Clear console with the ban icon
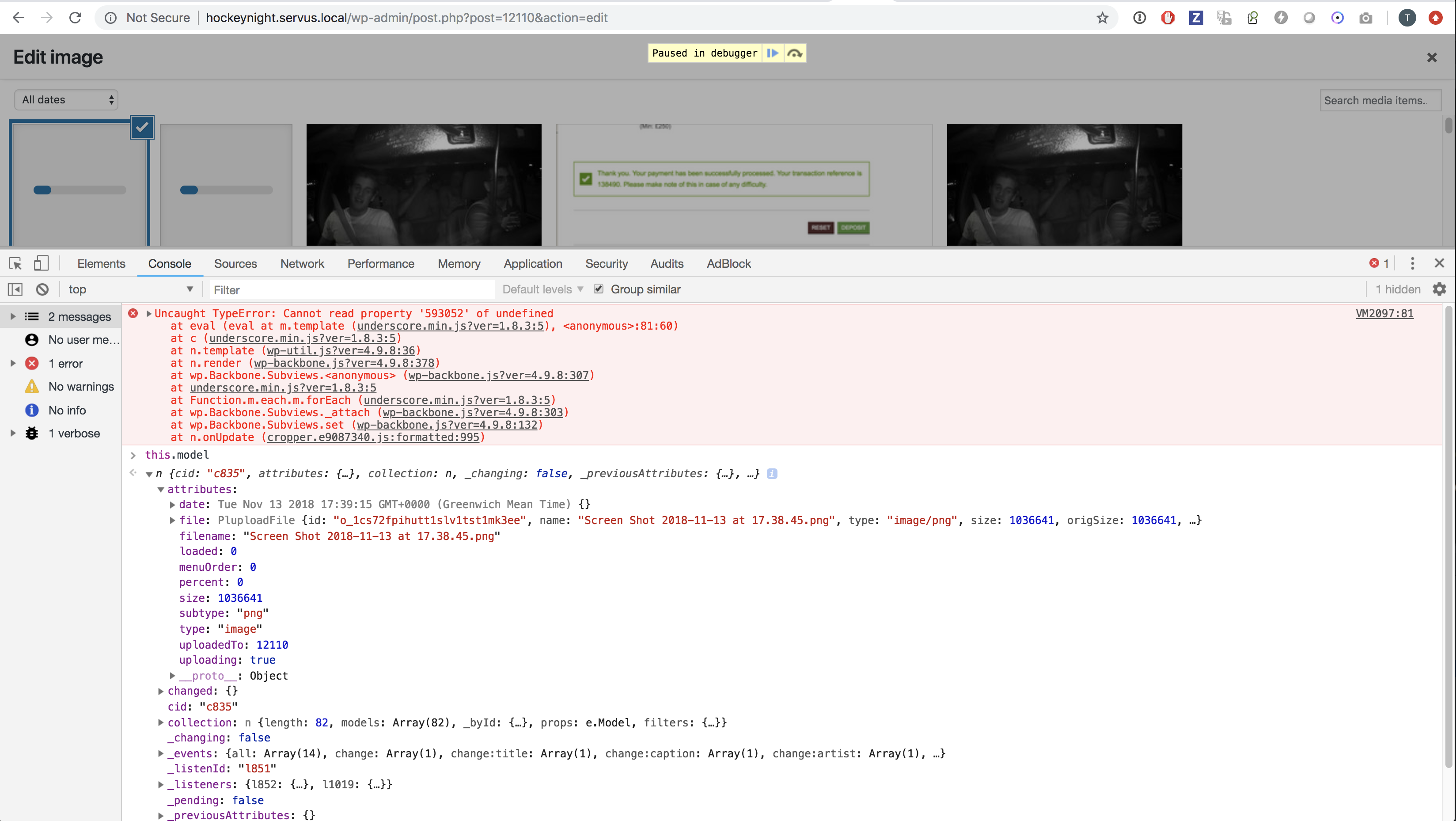This screenshot has width=1456, height=821. 42,289
